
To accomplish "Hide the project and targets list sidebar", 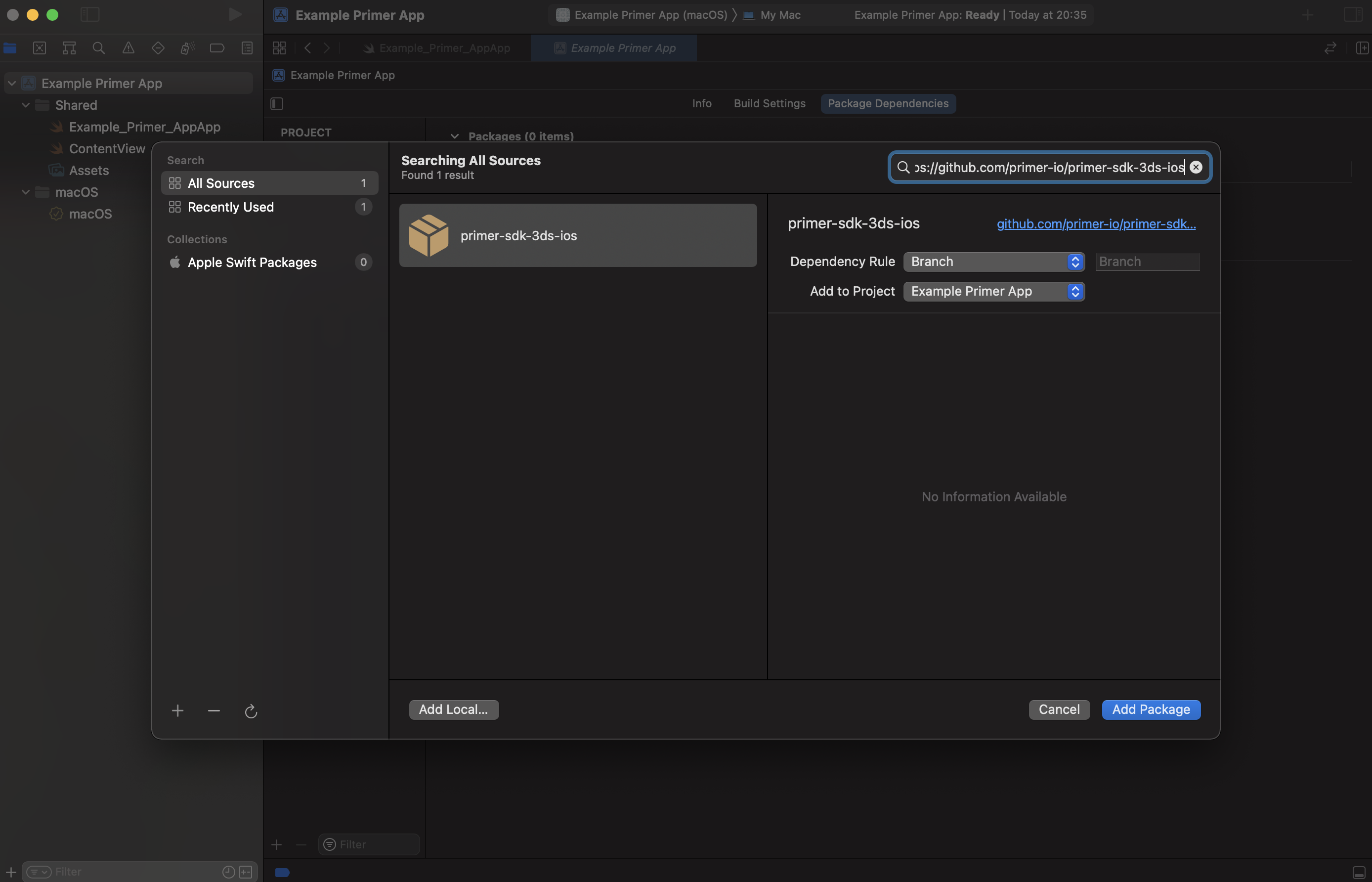I will 277,104.
